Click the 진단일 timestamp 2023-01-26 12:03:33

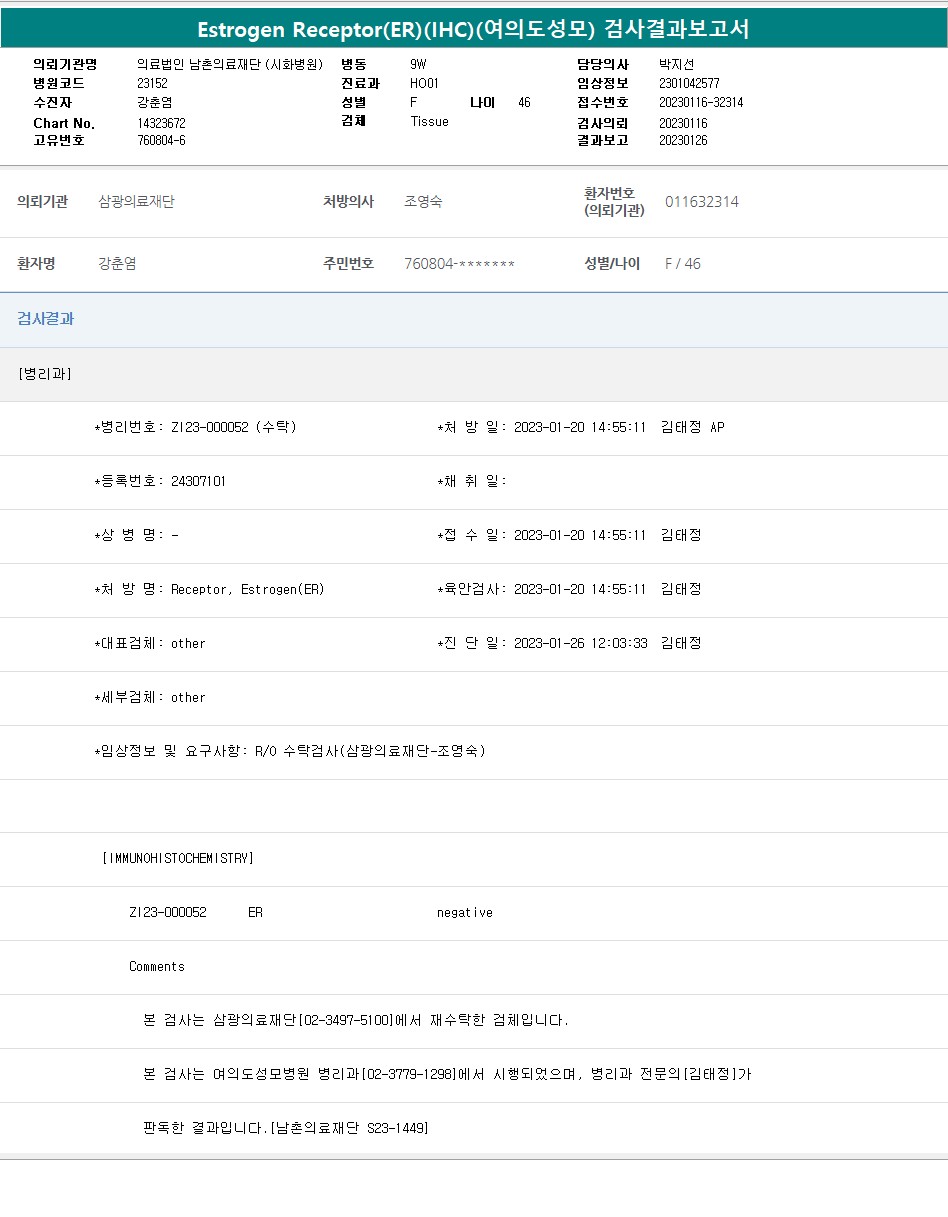coord(580,643)
